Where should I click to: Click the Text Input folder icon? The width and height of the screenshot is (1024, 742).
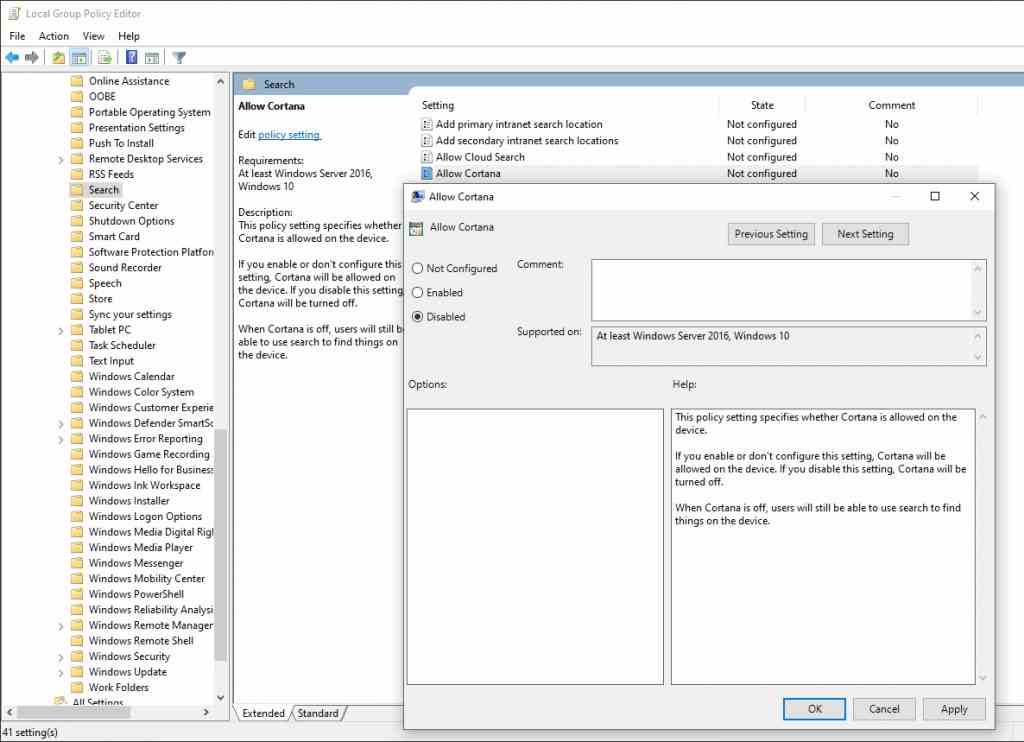click(77, 361)
